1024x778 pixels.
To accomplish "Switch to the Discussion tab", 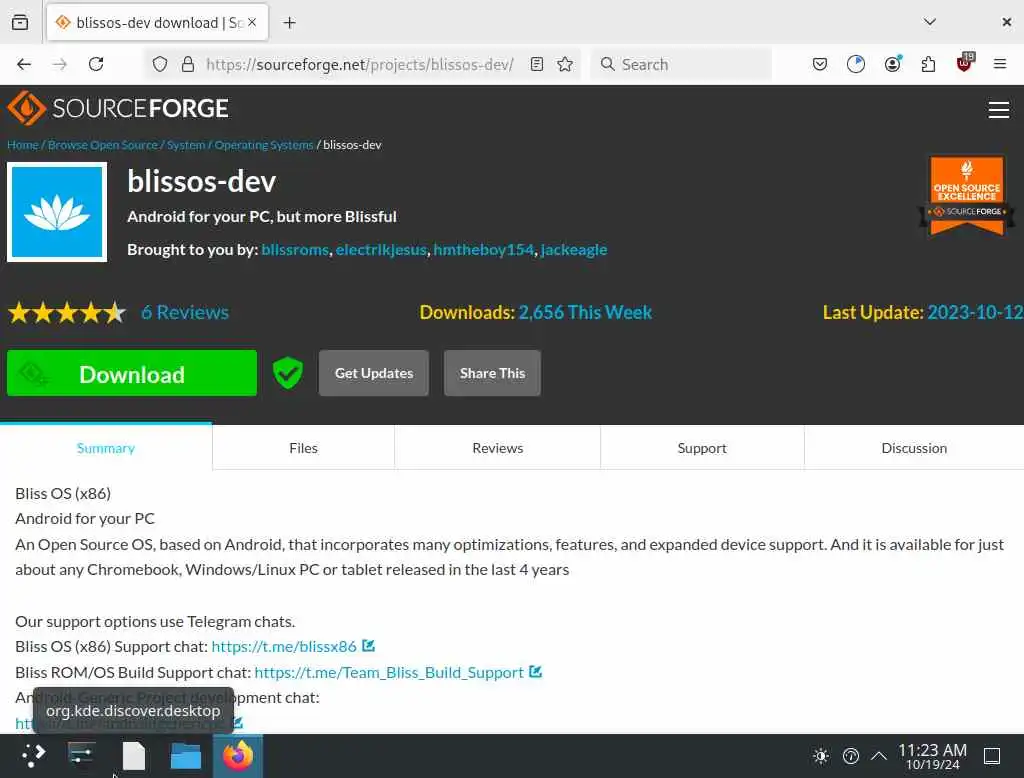I will coord(914,448).
